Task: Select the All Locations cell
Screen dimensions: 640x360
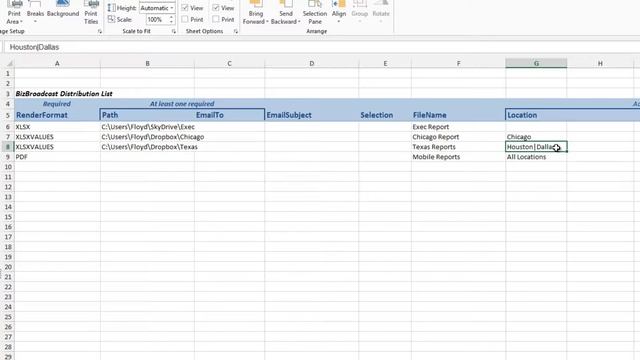Action: pos(536,157)
